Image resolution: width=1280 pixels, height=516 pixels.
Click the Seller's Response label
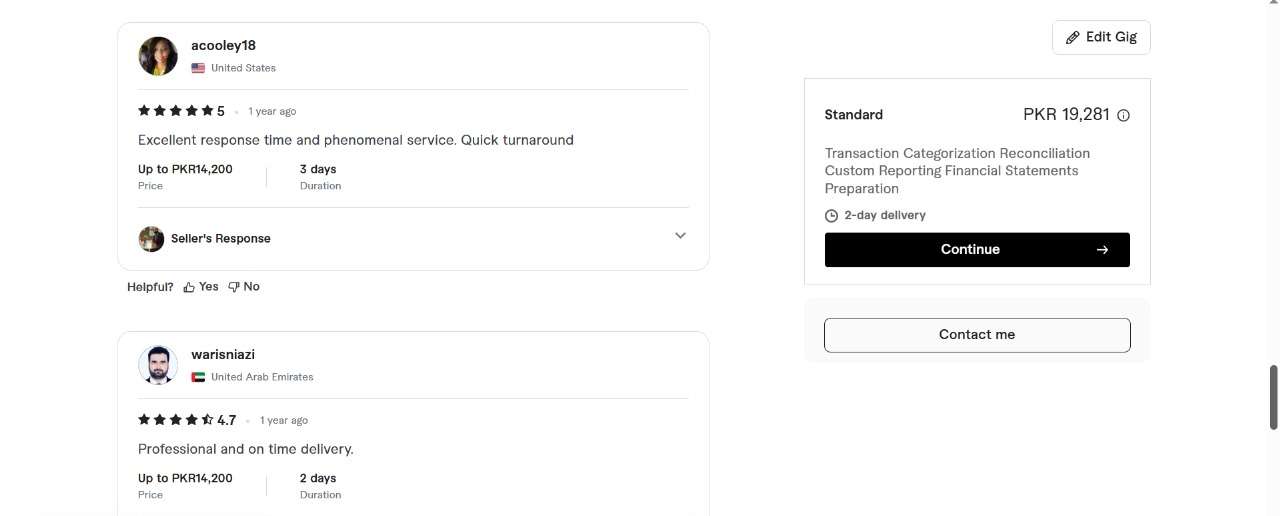click(x=220, y=239)
